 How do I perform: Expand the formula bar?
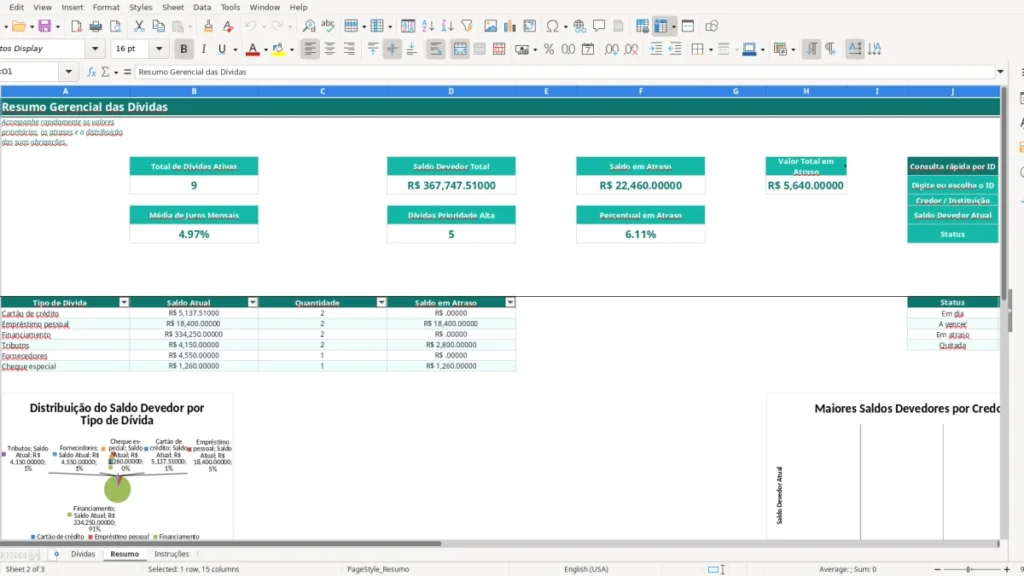(1000, 72)
